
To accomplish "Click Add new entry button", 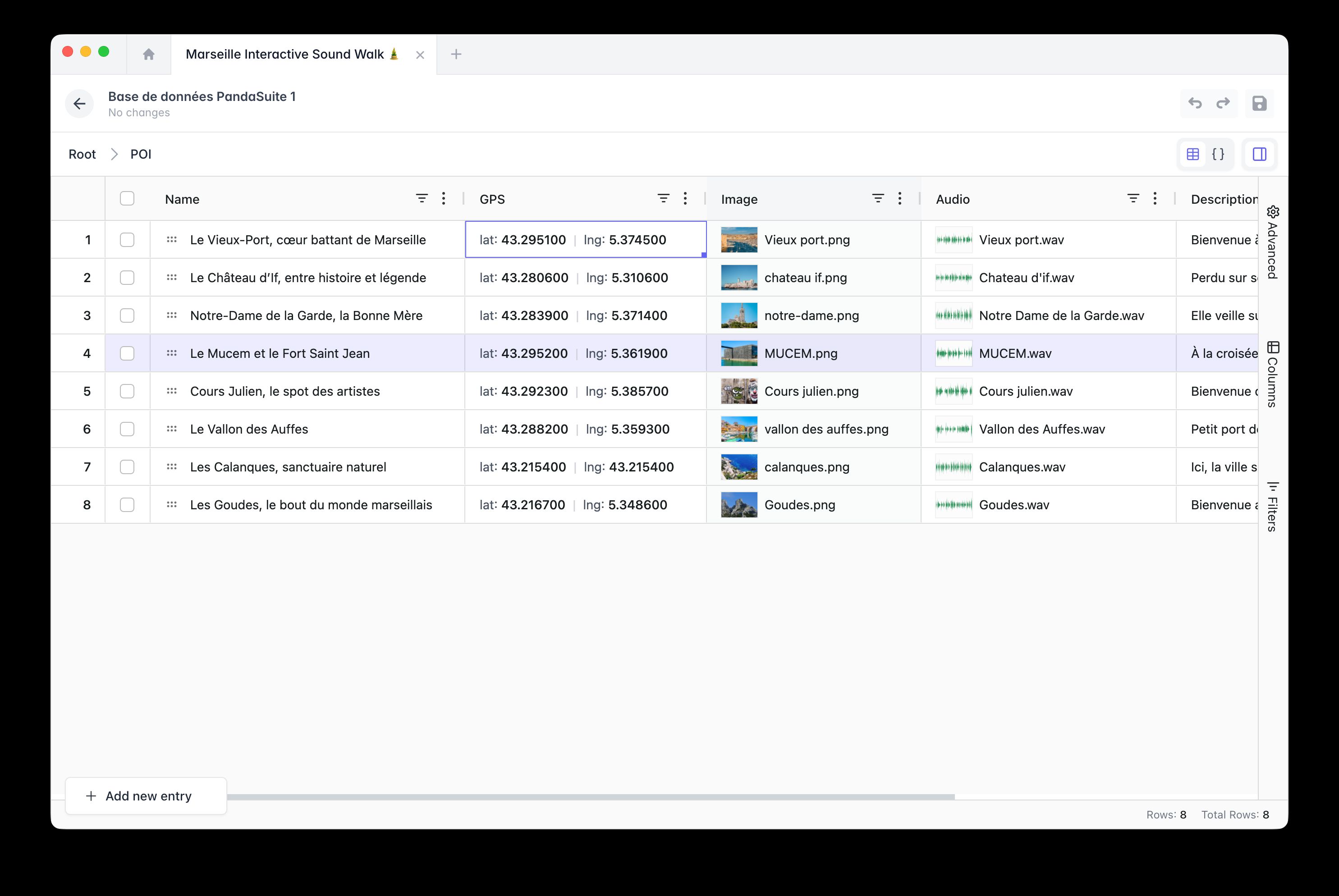I will [147, 795].
